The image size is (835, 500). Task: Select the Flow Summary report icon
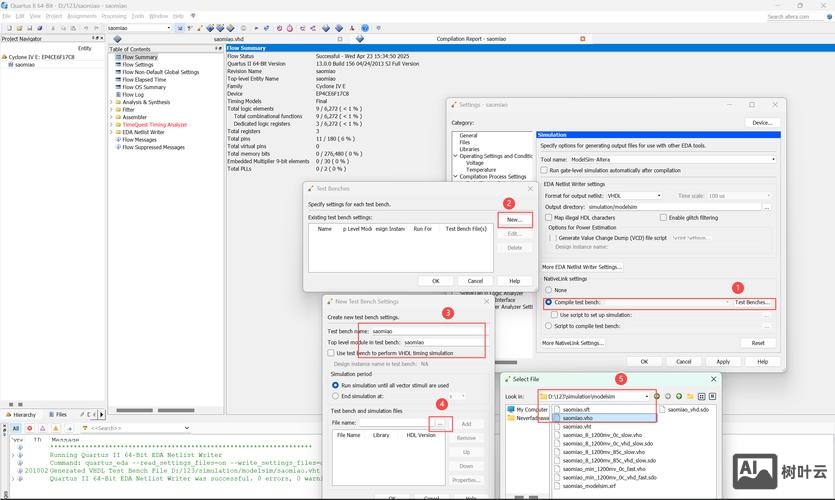tap(116, 57)
